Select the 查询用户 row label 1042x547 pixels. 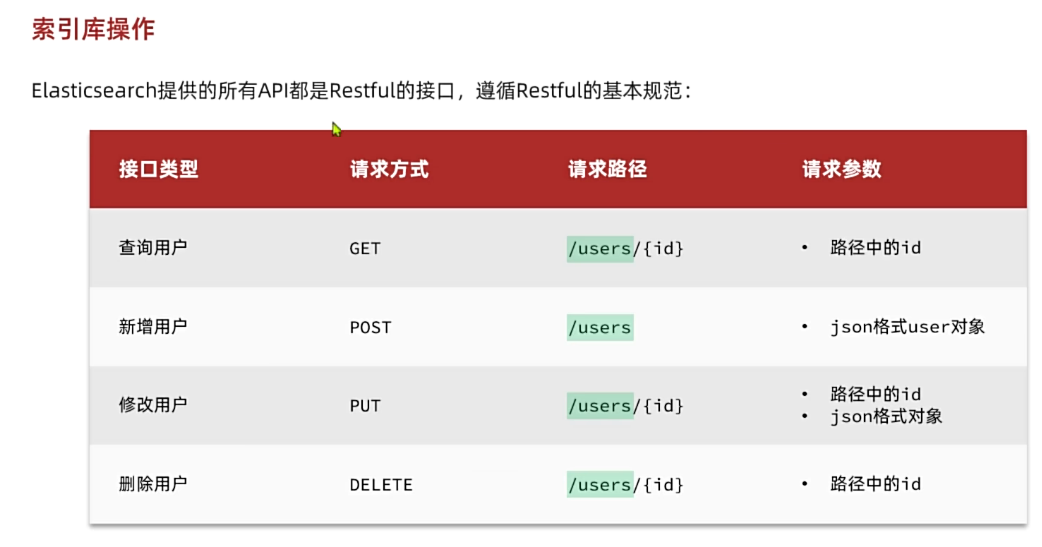pyautogui.click(x=153, y=247)
